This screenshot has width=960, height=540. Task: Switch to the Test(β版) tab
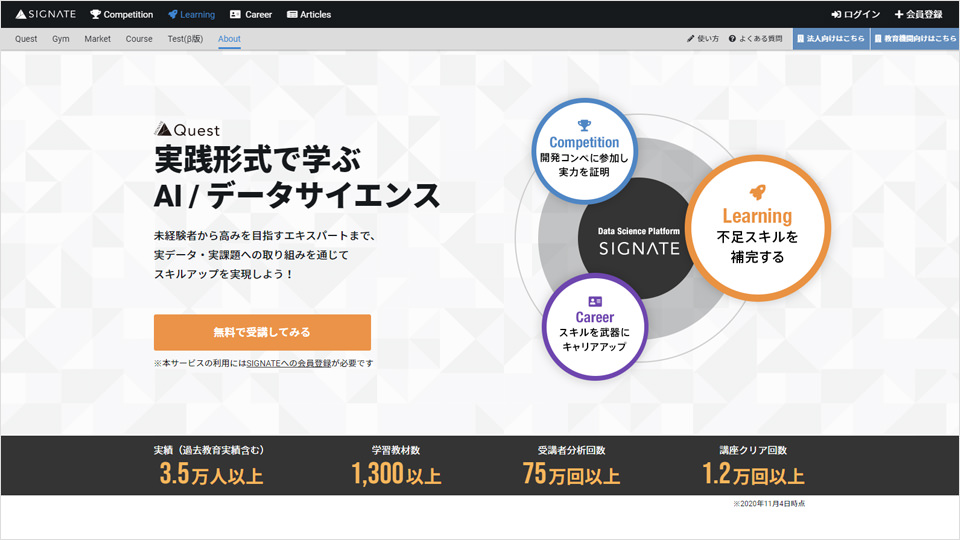point(185,39)
